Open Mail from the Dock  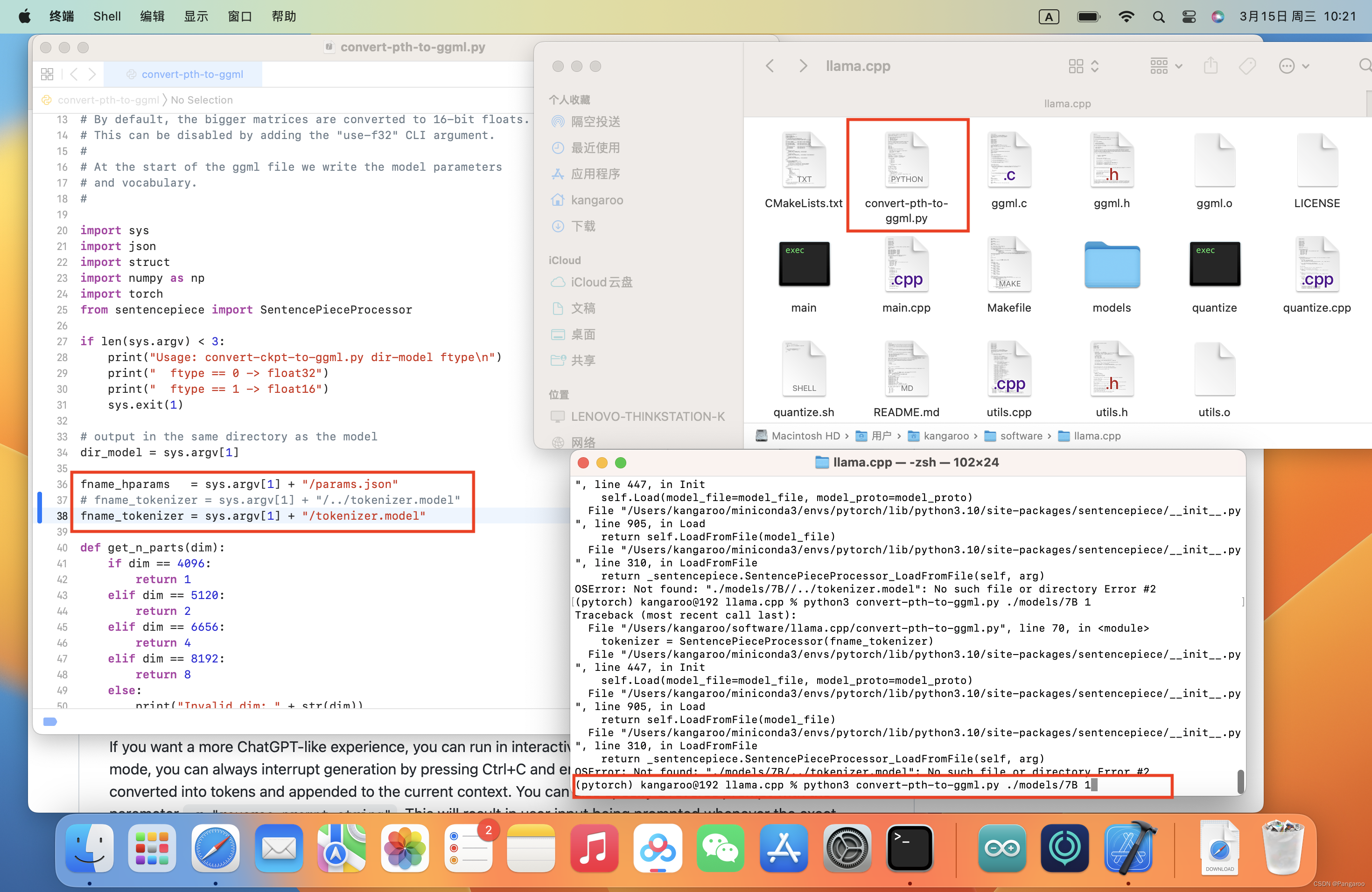click(x=279, y=848)
